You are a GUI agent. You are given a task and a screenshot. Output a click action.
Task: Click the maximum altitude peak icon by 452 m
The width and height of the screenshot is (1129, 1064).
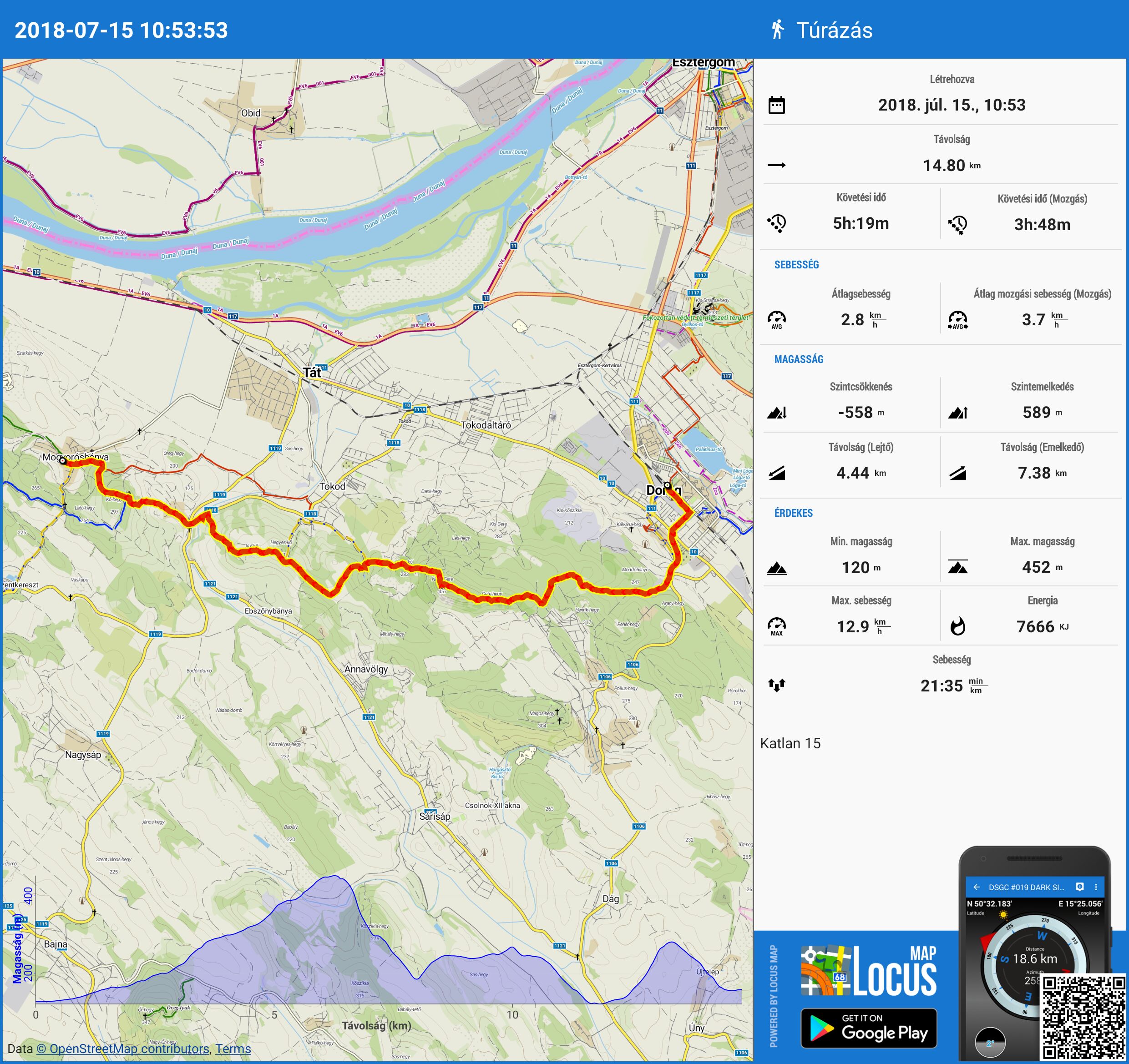click(x=957, y=567)
